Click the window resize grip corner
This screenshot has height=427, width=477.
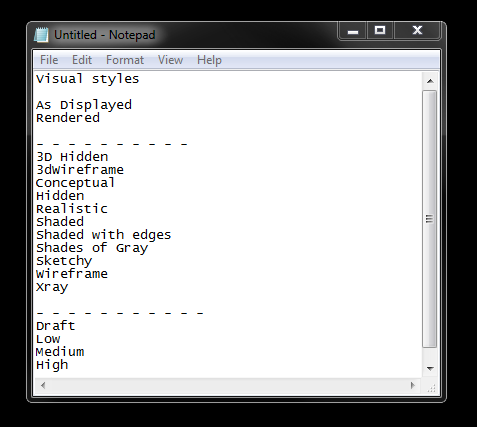pos(431,387)
